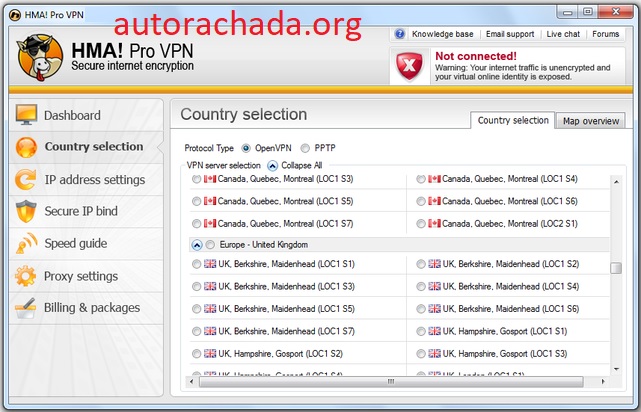Image resolution: width=641 pixels, height=412 pixels.
Task: Click the vertical scrollbar thumb
Action: click(x=616, y=268)
